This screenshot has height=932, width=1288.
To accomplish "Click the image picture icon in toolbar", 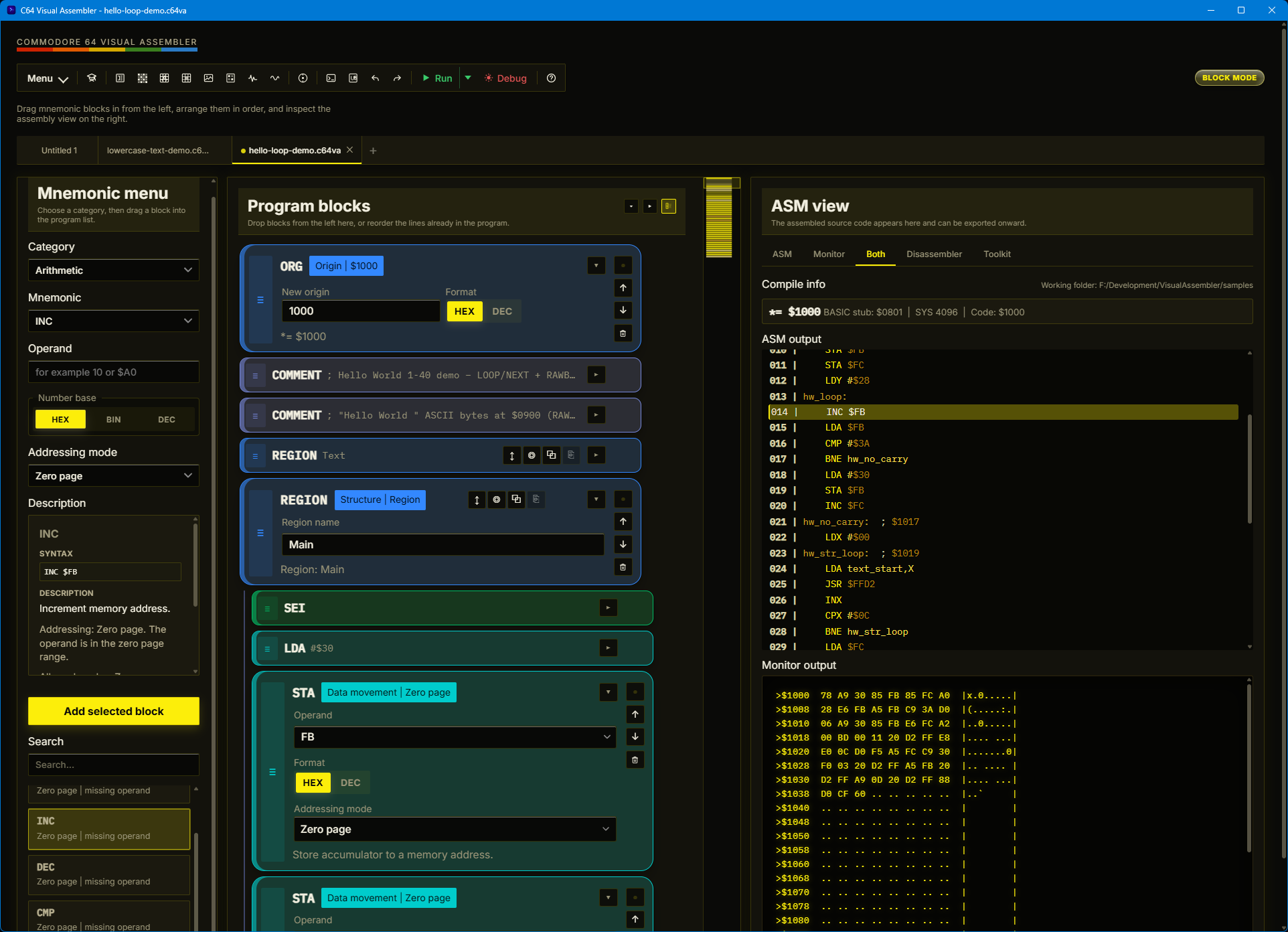I will [208, 78].
